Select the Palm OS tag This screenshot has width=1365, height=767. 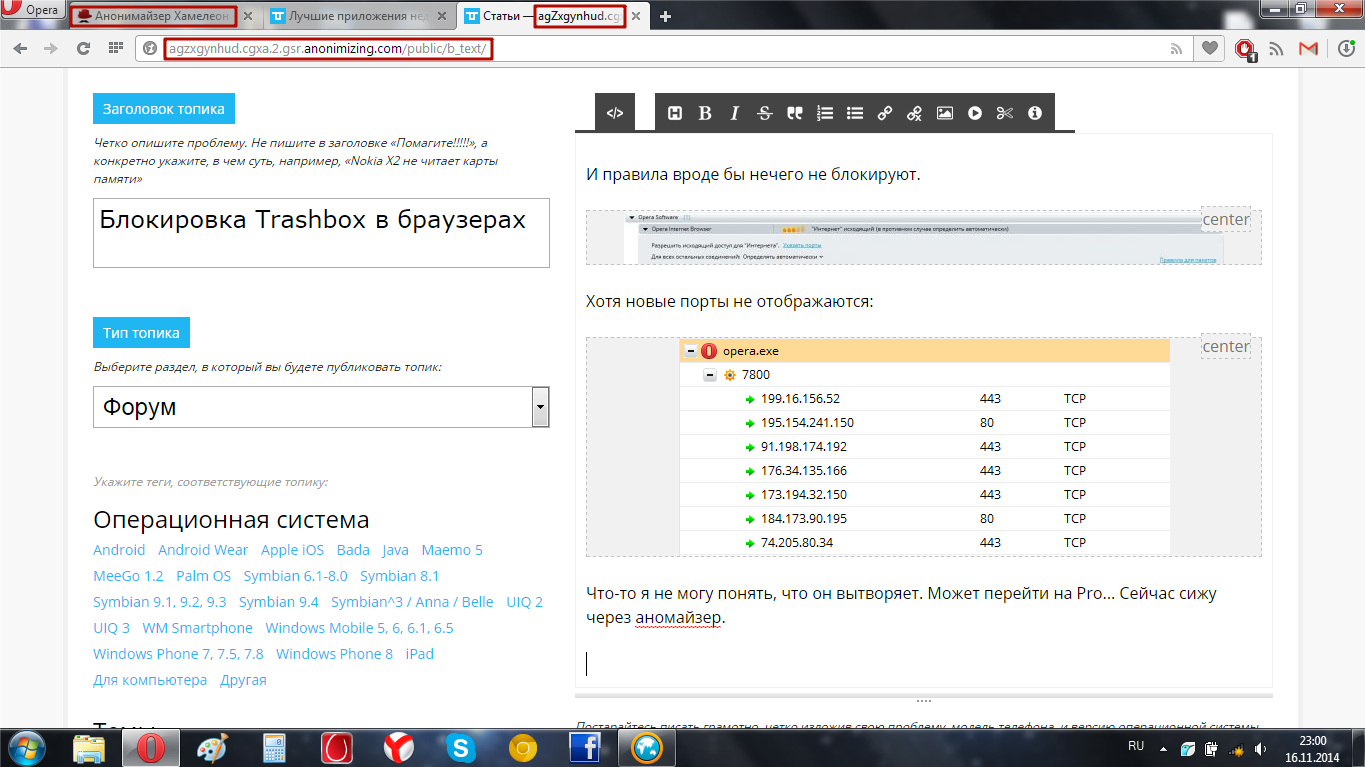coord(203,576)
